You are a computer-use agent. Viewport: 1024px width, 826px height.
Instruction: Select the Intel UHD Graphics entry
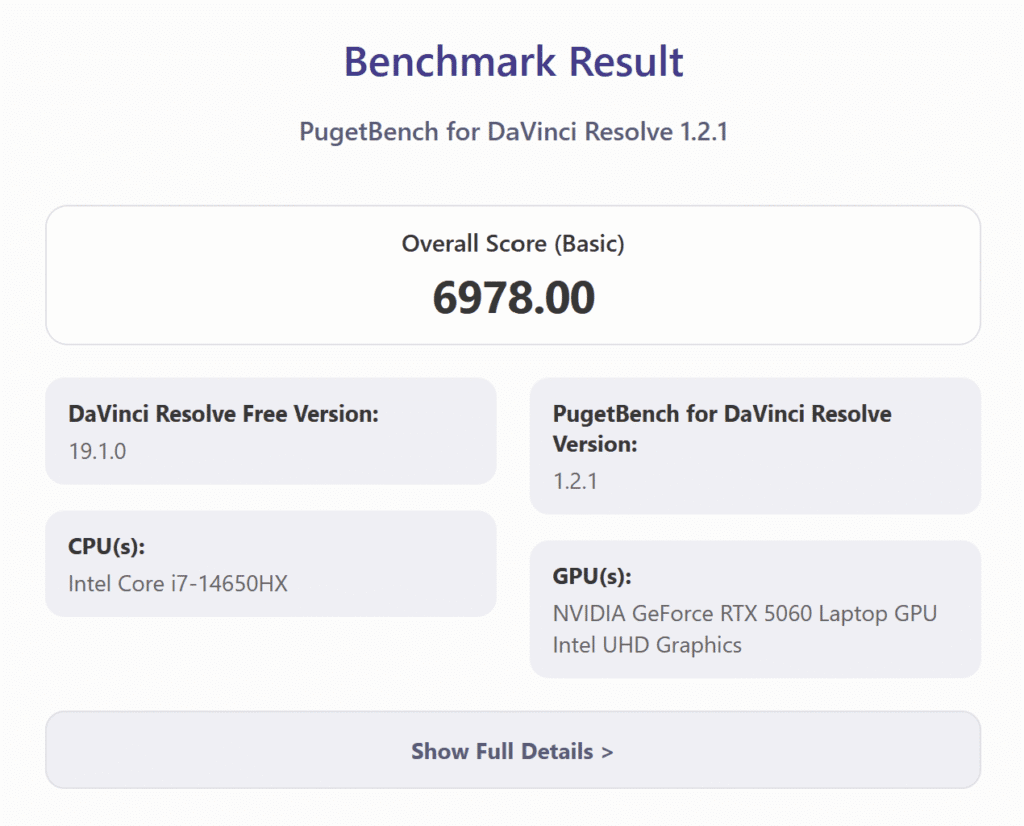647,645
